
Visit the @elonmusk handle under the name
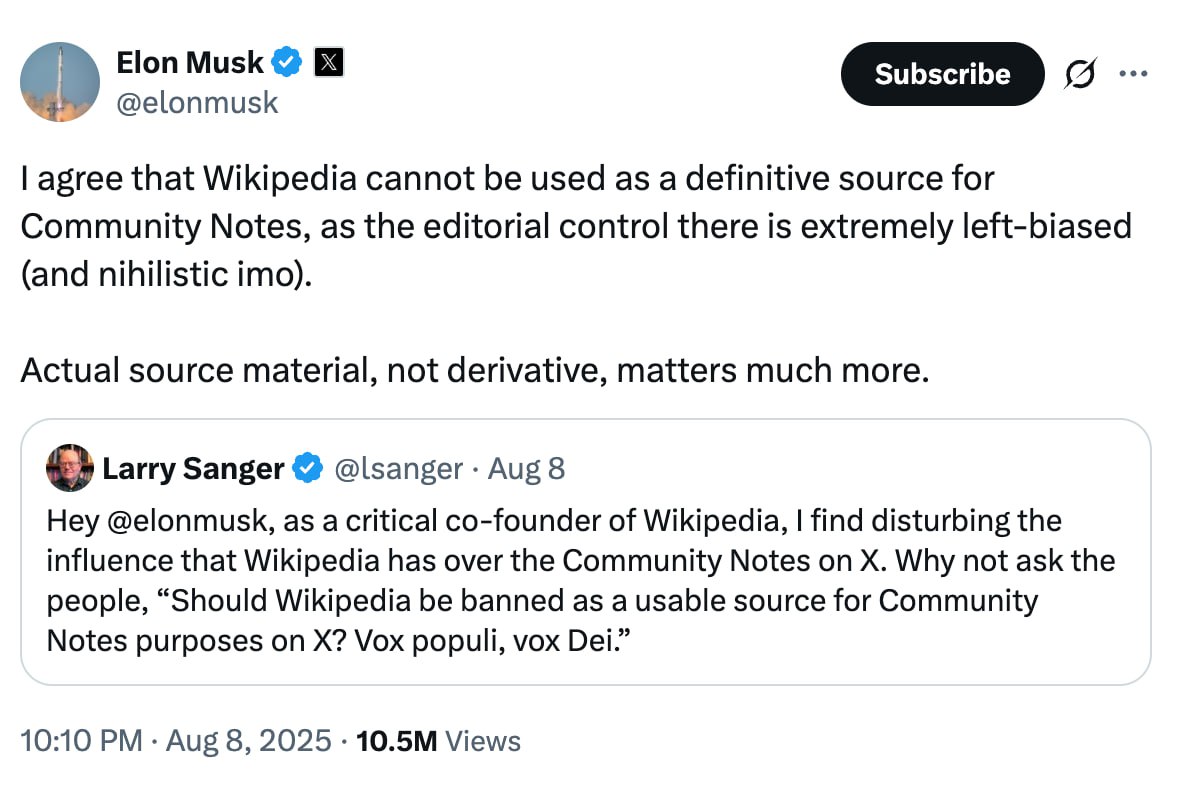pos(197,103)
